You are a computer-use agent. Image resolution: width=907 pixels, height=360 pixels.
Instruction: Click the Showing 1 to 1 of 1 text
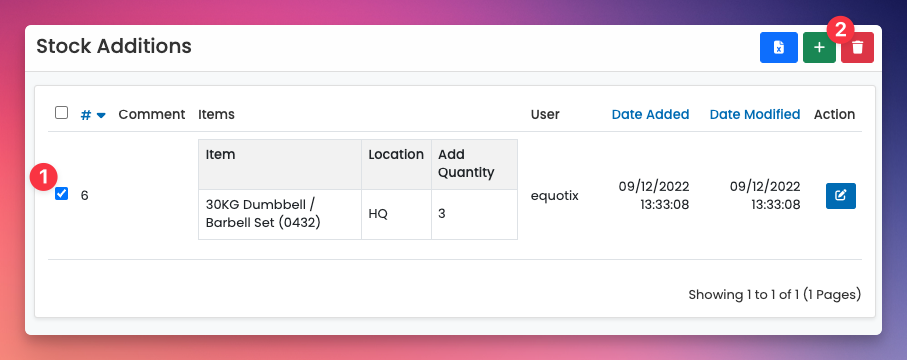pyautogui.click(x=775, y=295)
